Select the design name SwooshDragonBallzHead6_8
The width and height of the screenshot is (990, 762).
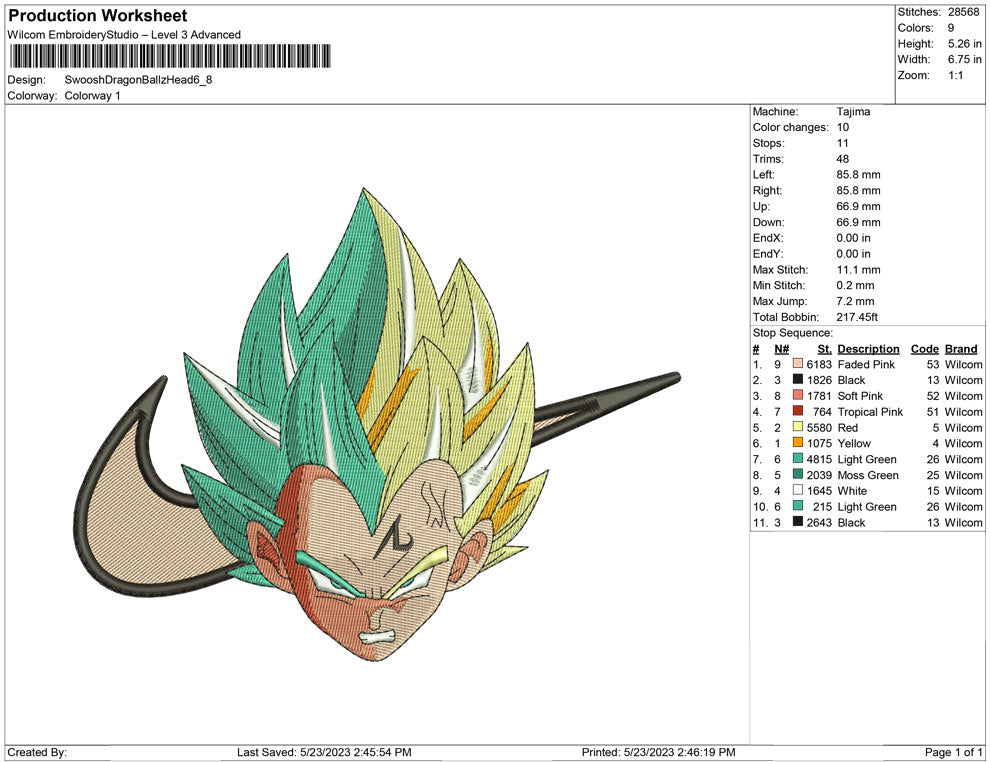pos(138,80)
